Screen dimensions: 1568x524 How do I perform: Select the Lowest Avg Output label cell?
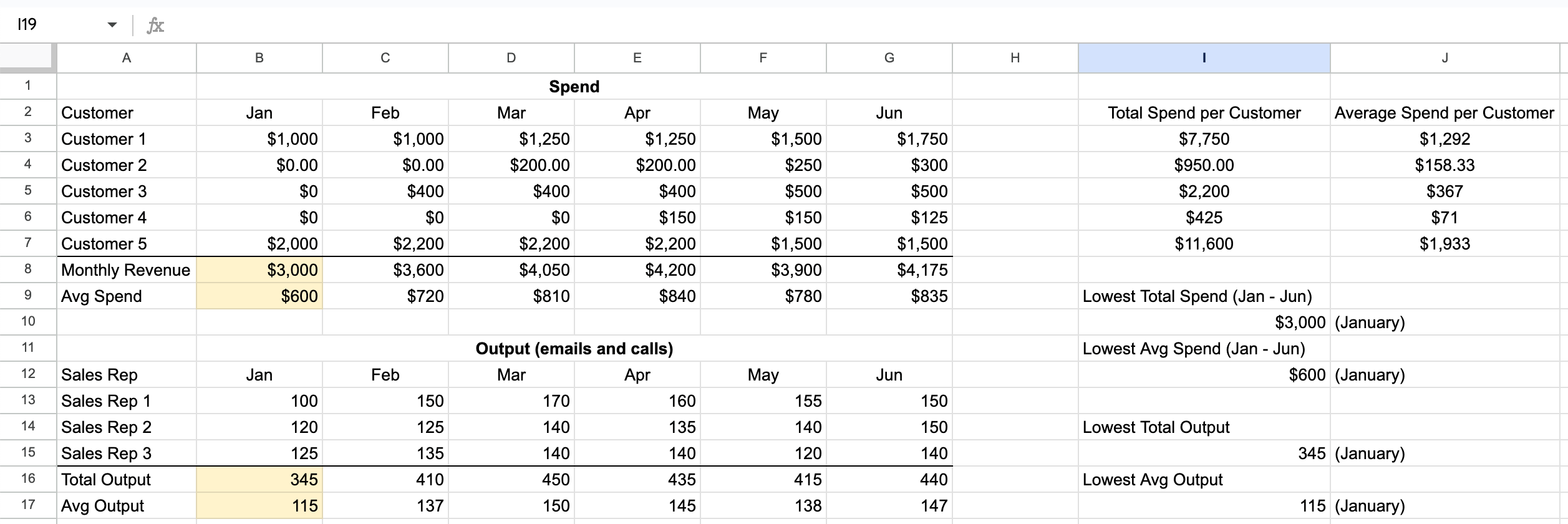coord(1204,480)
